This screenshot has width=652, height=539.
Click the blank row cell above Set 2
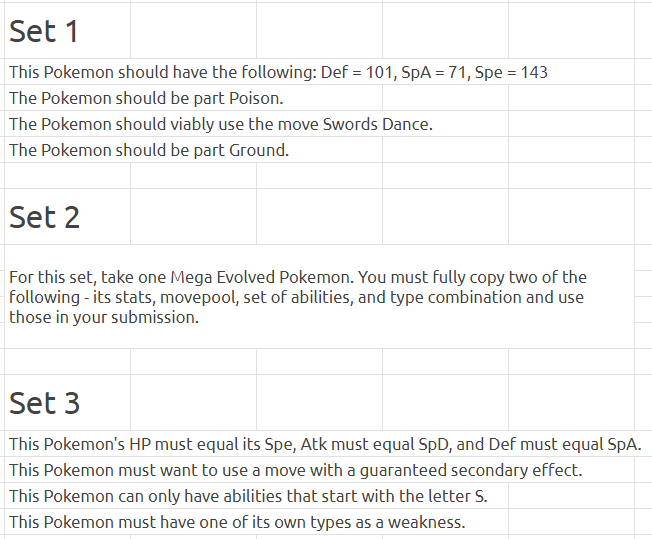tap(67, 176)
